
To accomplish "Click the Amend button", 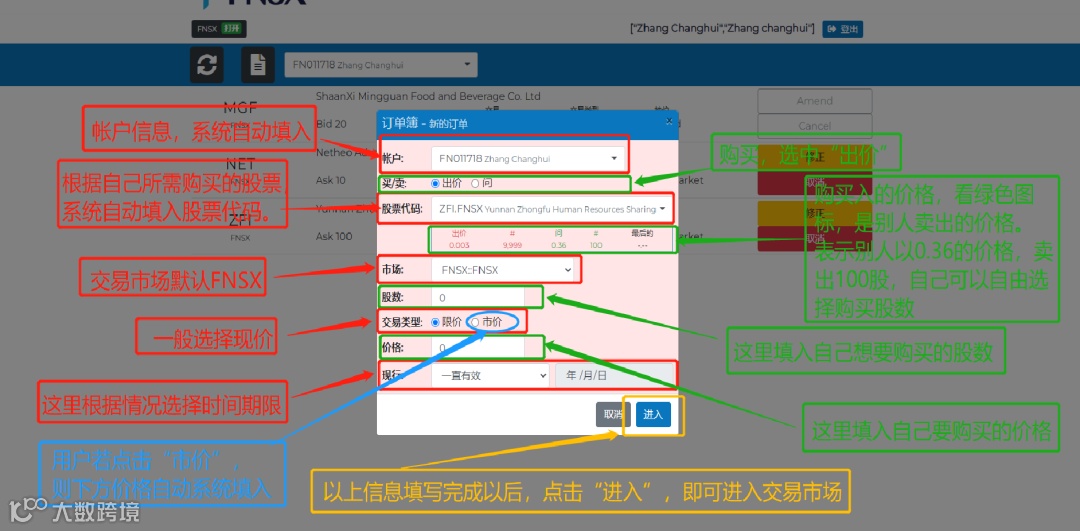I will 815,101.
